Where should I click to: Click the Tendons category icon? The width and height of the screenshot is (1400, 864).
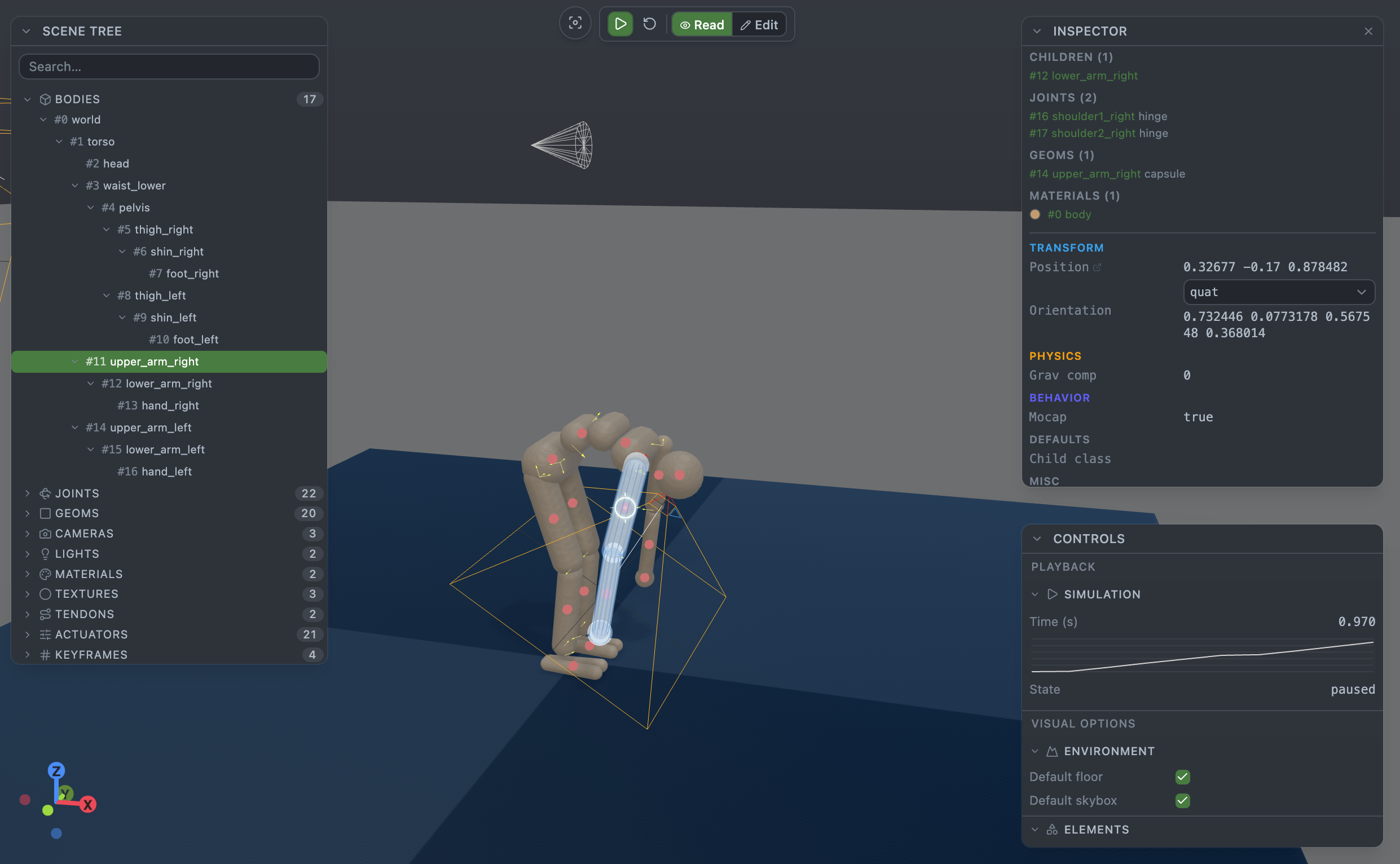pos(45,614)
